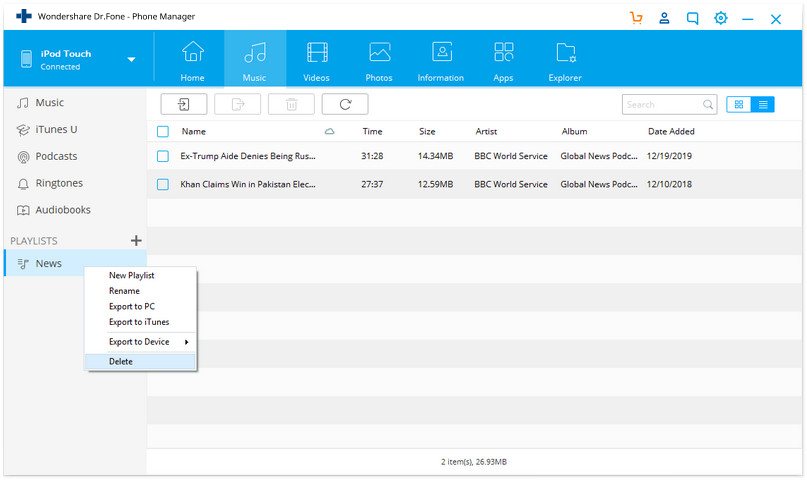
Task: Sort by the Time column header
Action: click(x=372, y=132)
